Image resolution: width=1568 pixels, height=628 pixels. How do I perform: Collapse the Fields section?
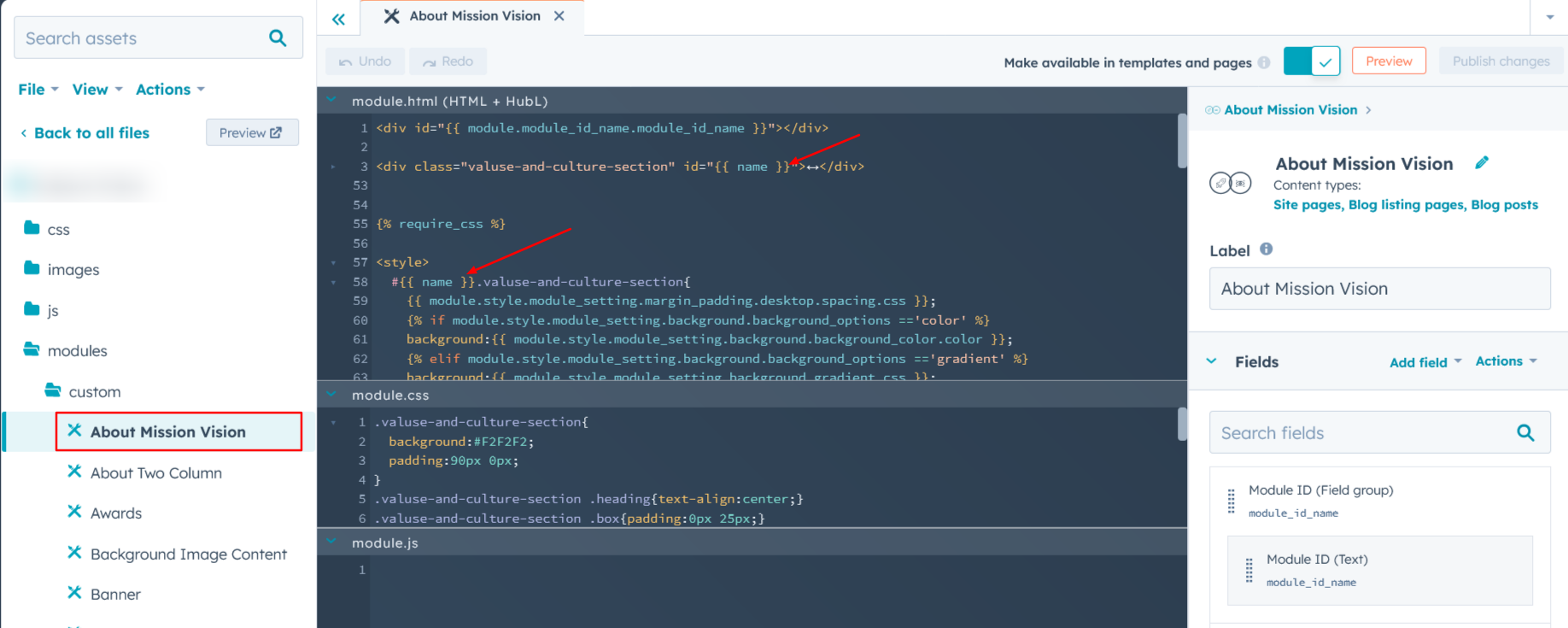click(x=1211, y=361)
